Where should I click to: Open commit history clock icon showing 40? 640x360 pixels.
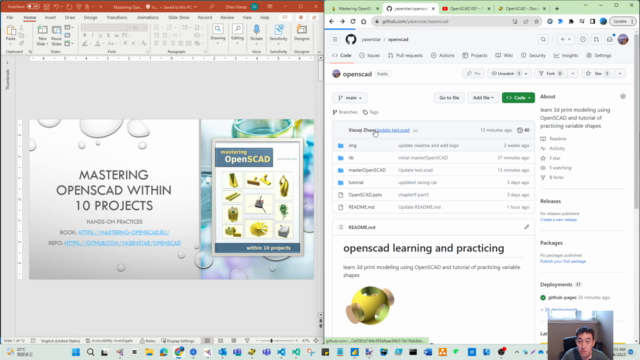point(523,130)
